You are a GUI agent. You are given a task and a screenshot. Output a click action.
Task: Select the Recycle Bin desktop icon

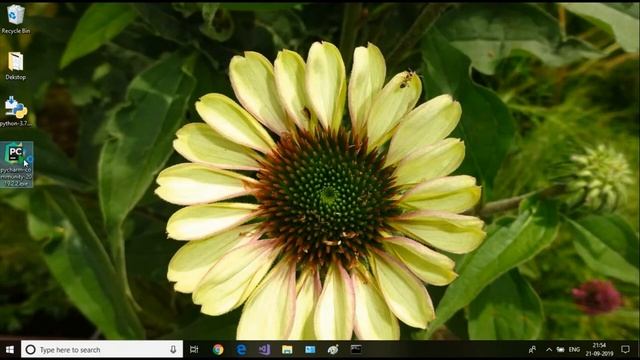point(16,19)
